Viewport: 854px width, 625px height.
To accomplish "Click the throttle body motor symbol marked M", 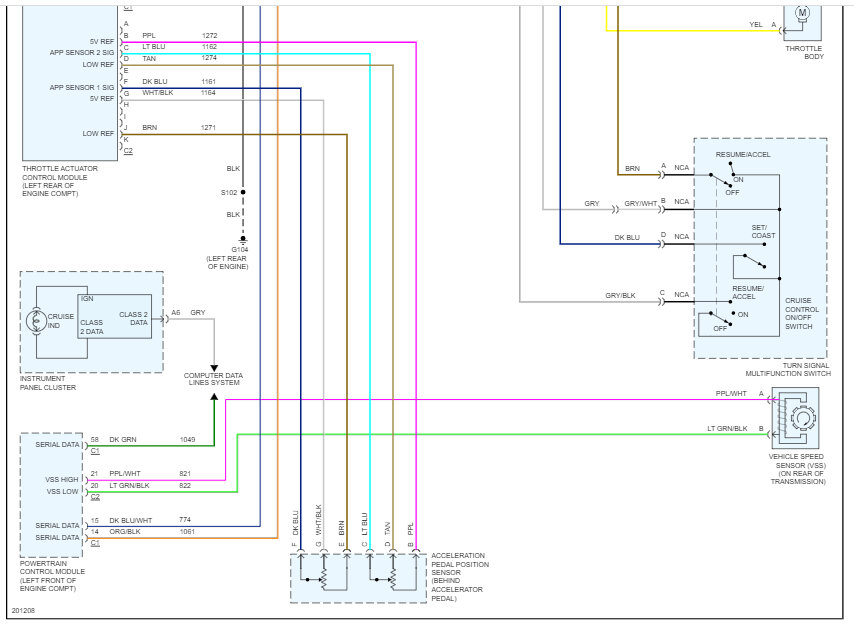I will (802, 14).
